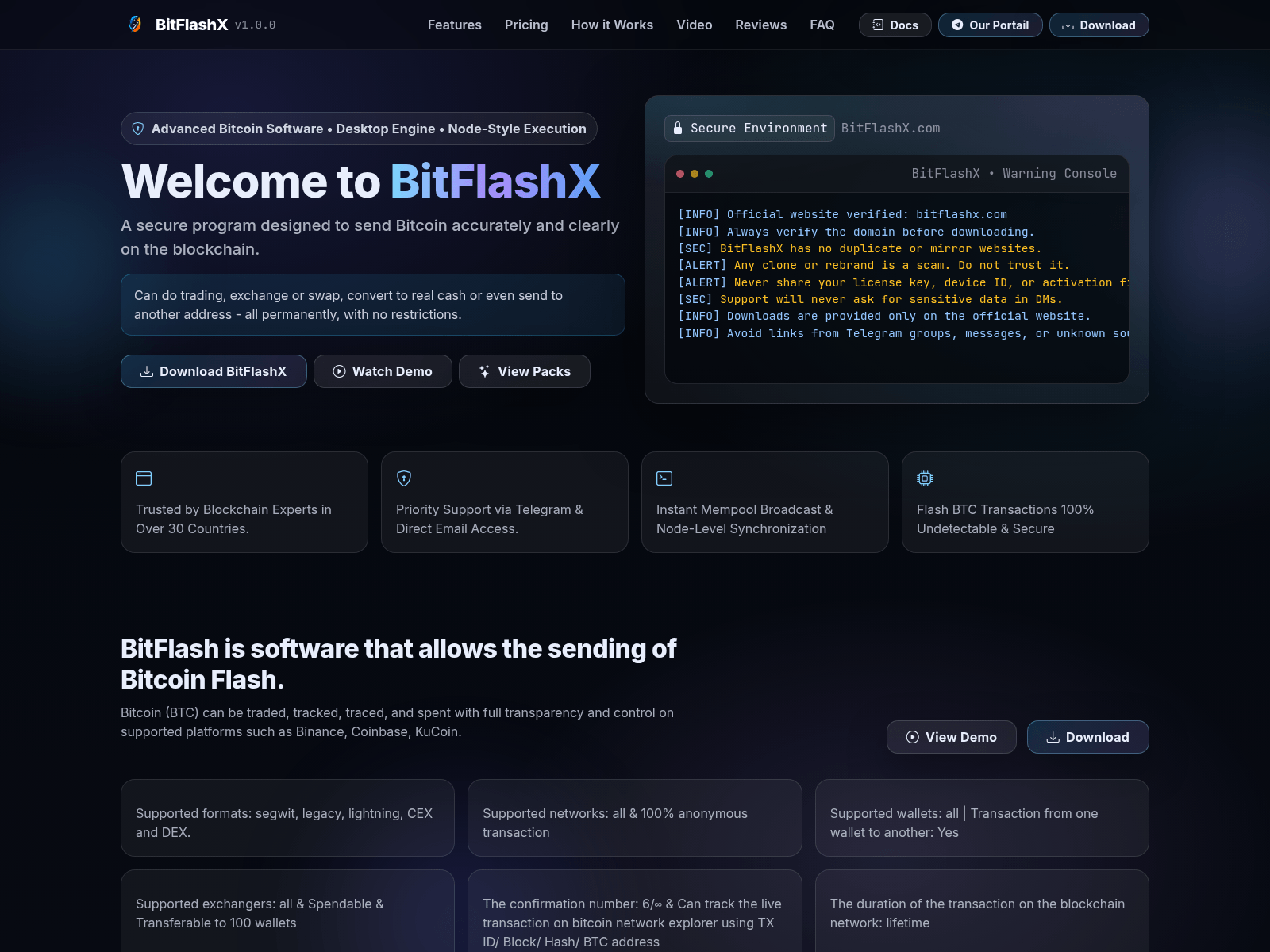The image size is (1270, 952).
Task: Click the 'BitFlash is software that allows' heading
Action: [398, 664]
